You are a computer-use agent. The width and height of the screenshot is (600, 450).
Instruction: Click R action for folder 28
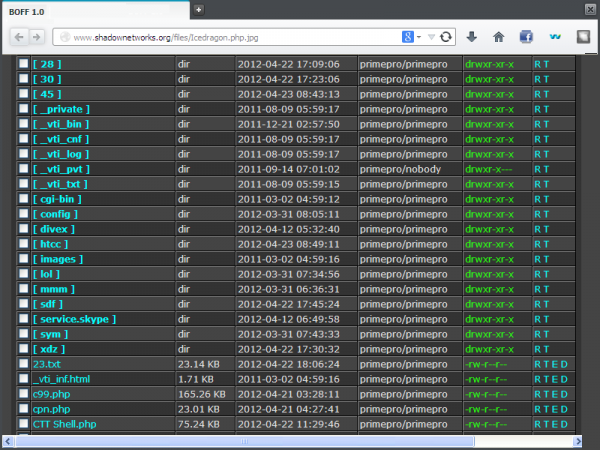538,64
